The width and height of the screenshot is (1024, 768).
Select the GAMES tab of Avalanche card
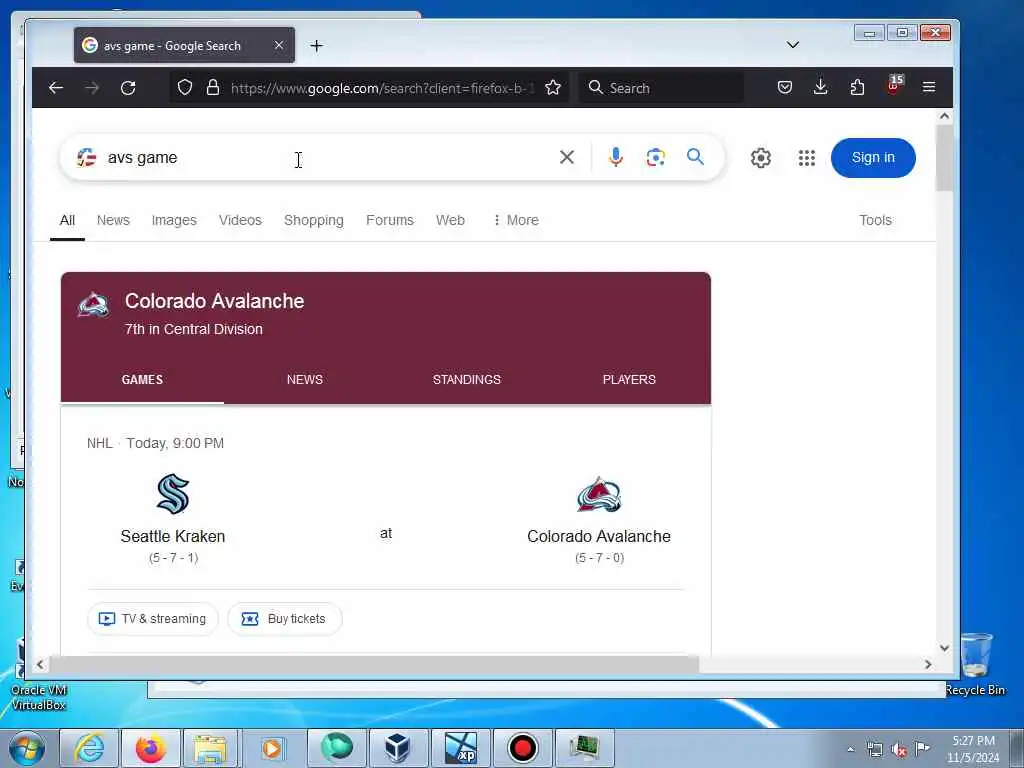pos(142,379)
